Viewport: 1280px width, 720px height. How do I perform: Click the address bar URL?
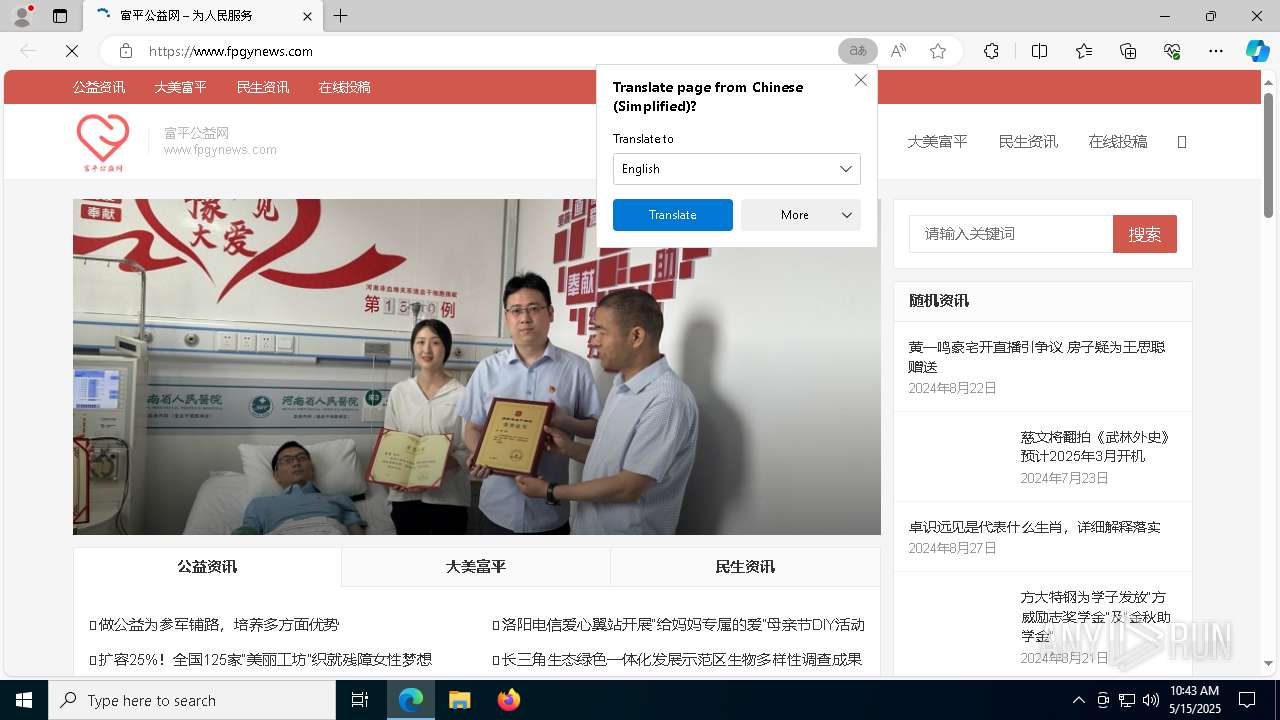[x=231, y=51]
